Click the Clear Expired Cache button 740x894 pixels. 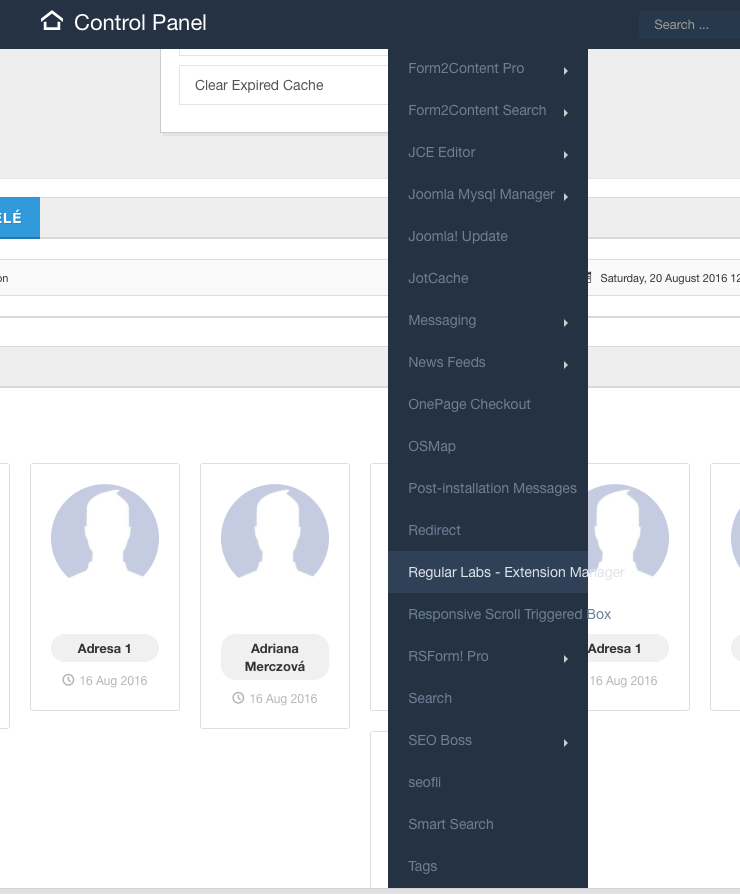click(x=284, y=85)
